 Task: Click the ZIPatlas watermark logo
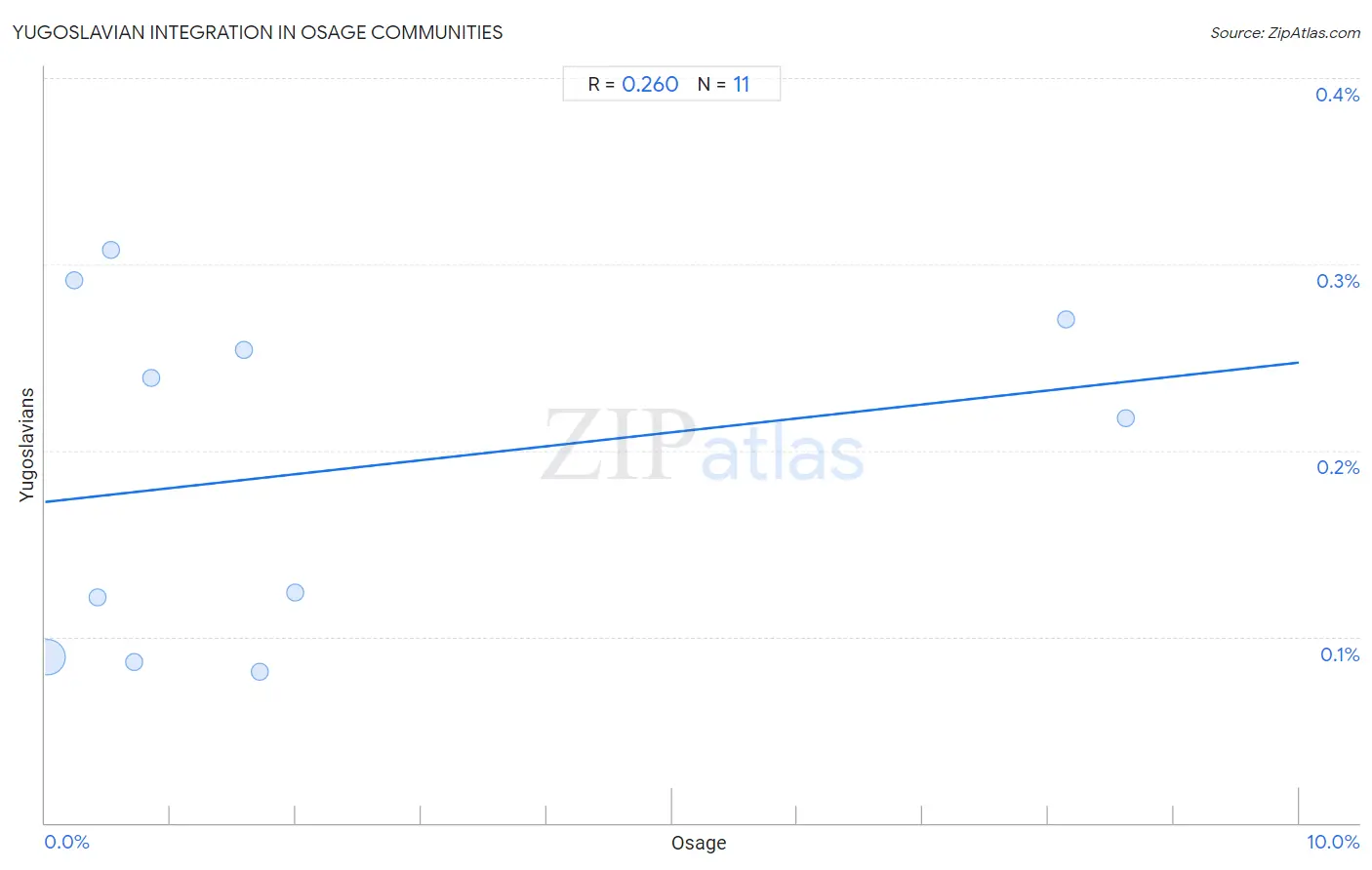pyautogui.click(x=703, y=447)
